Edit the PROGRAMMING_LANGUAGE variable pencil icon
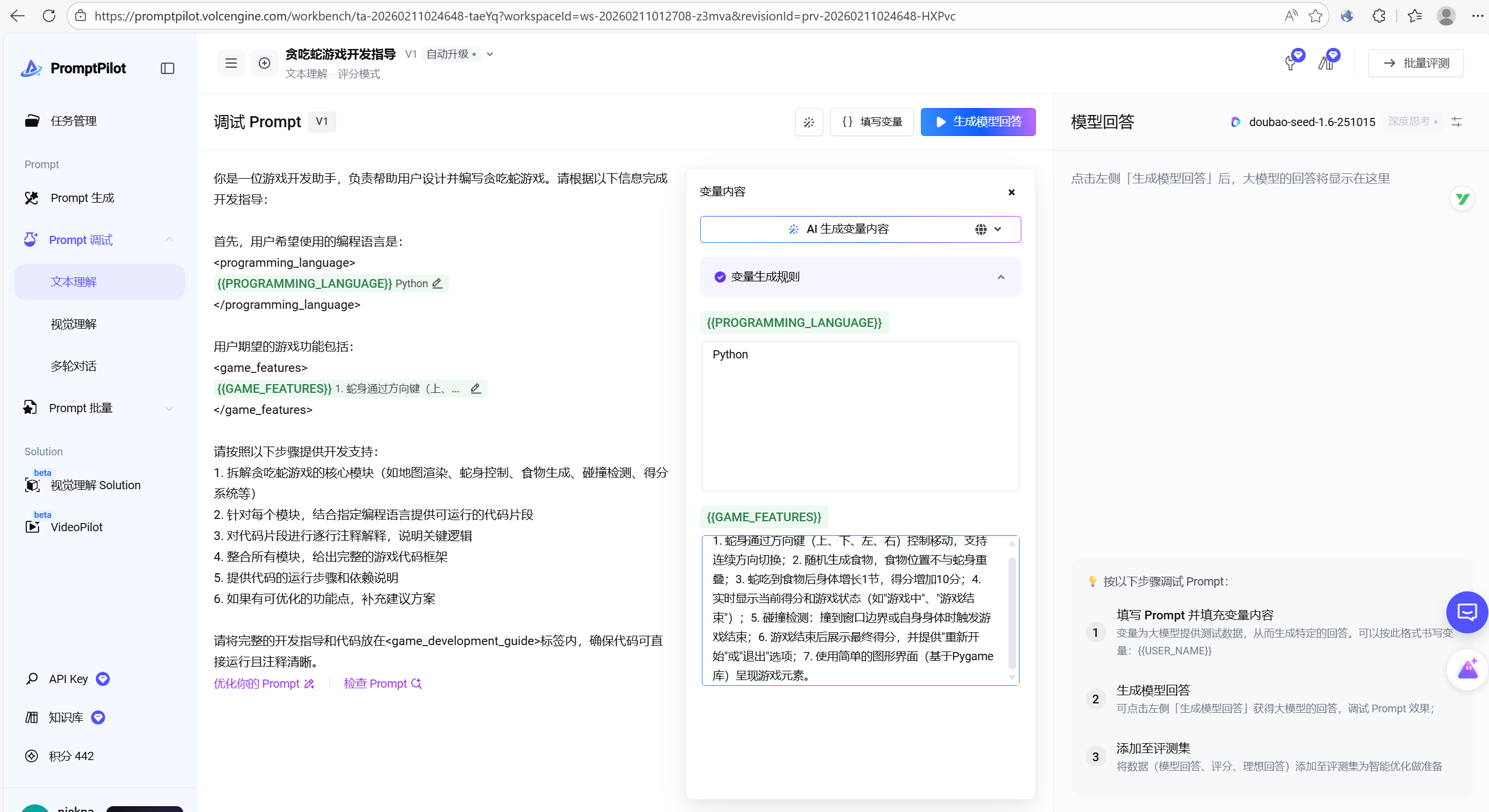This screenshot has width=1489, height=812. pos(437,283)
